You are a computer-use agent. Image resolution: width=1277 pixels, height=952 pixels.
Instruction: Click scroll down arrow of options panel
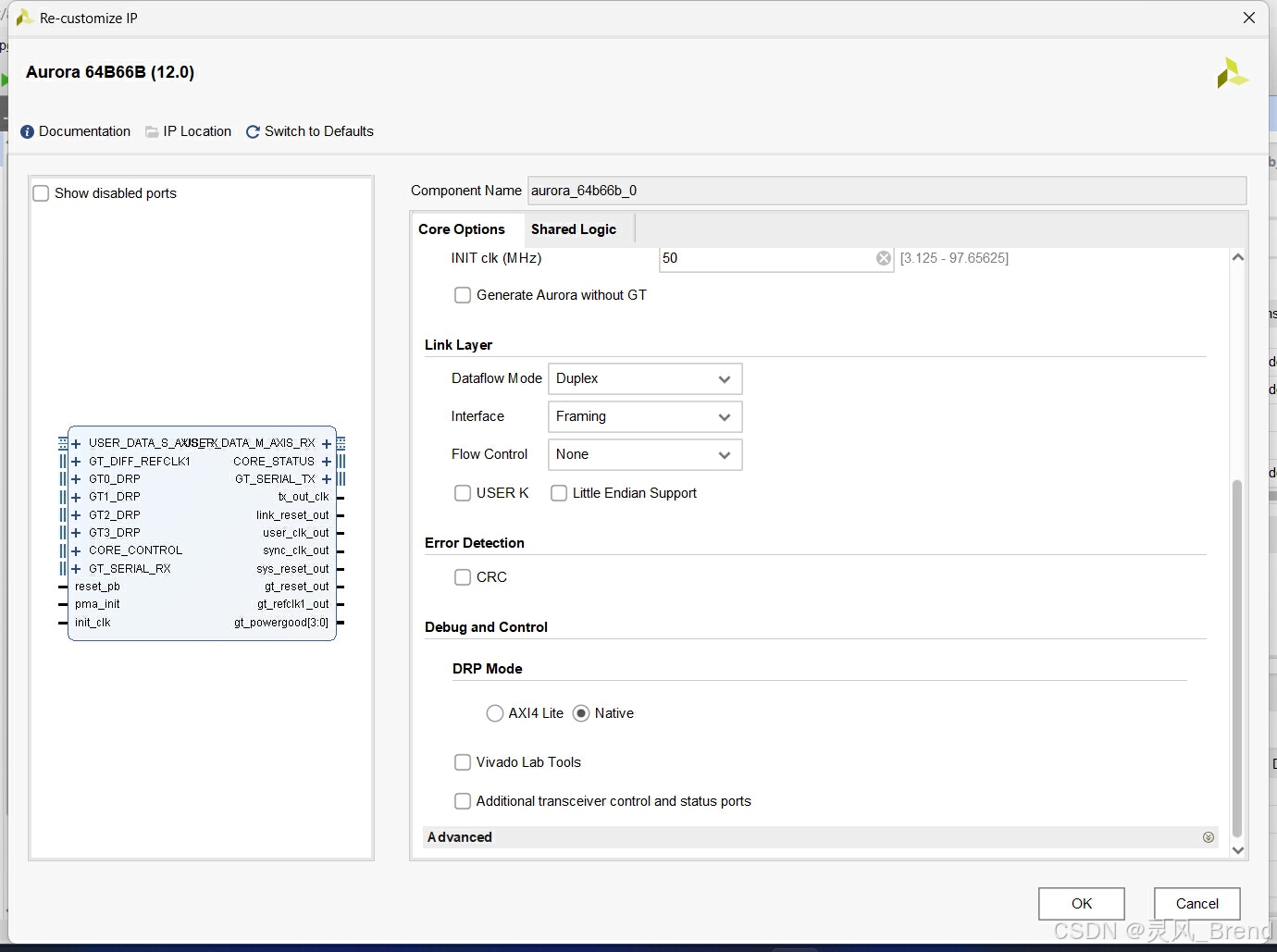click(x=1238, y=850)
